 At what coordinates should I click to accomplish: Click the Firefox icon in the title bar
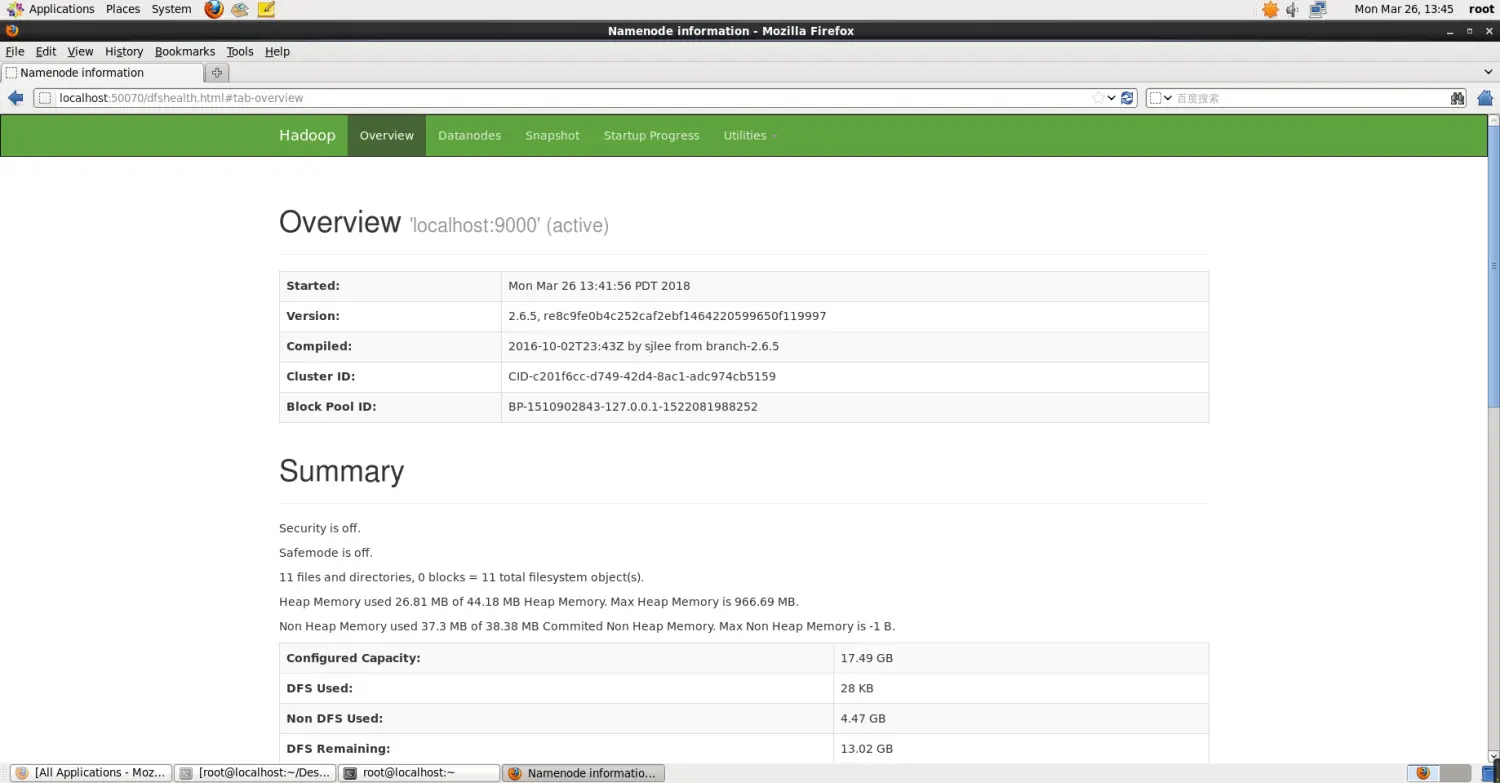[x=11, y=31]
